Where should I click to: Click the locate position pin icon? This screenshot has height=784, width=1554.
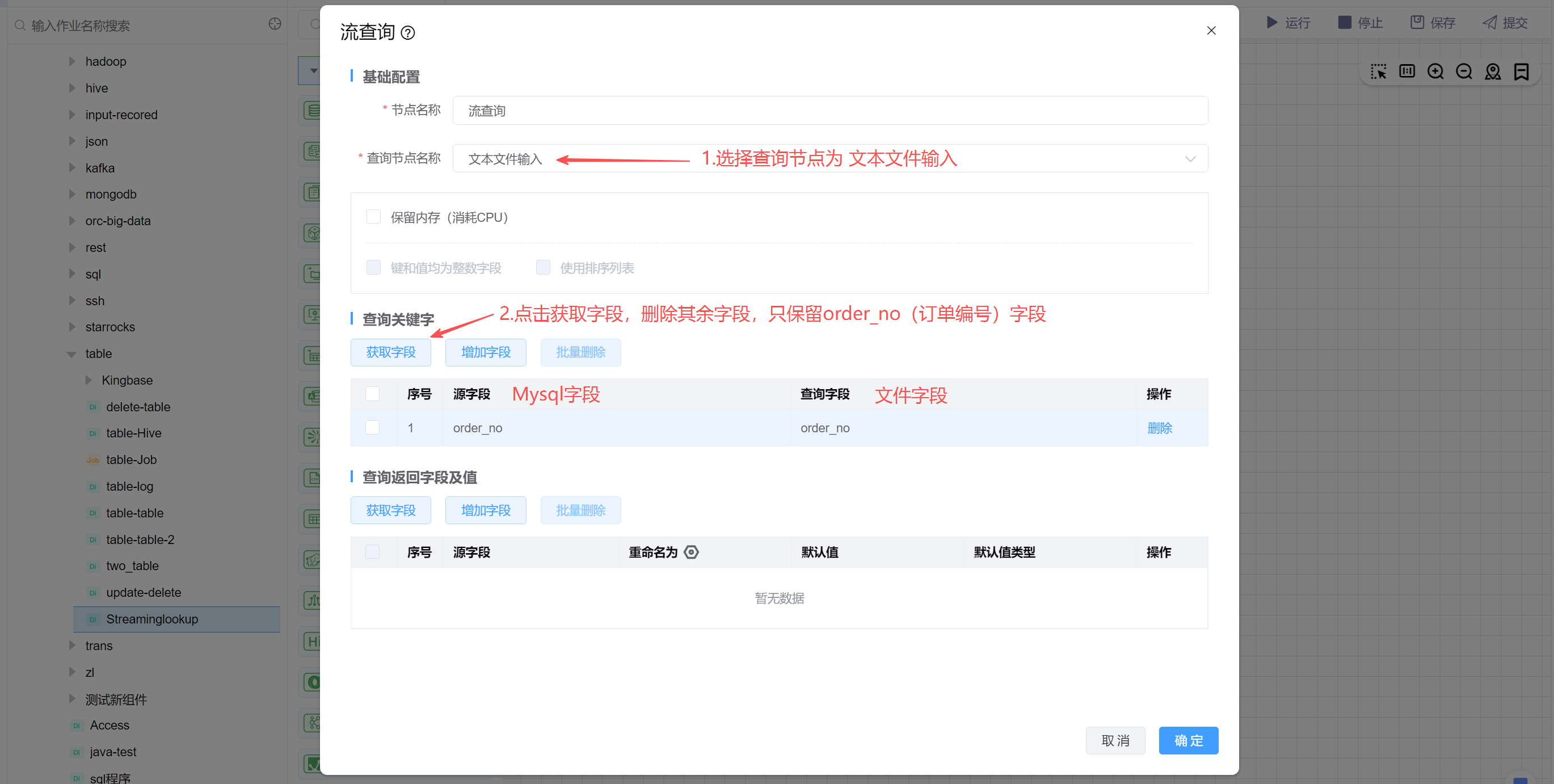[x=1493, y=72]
